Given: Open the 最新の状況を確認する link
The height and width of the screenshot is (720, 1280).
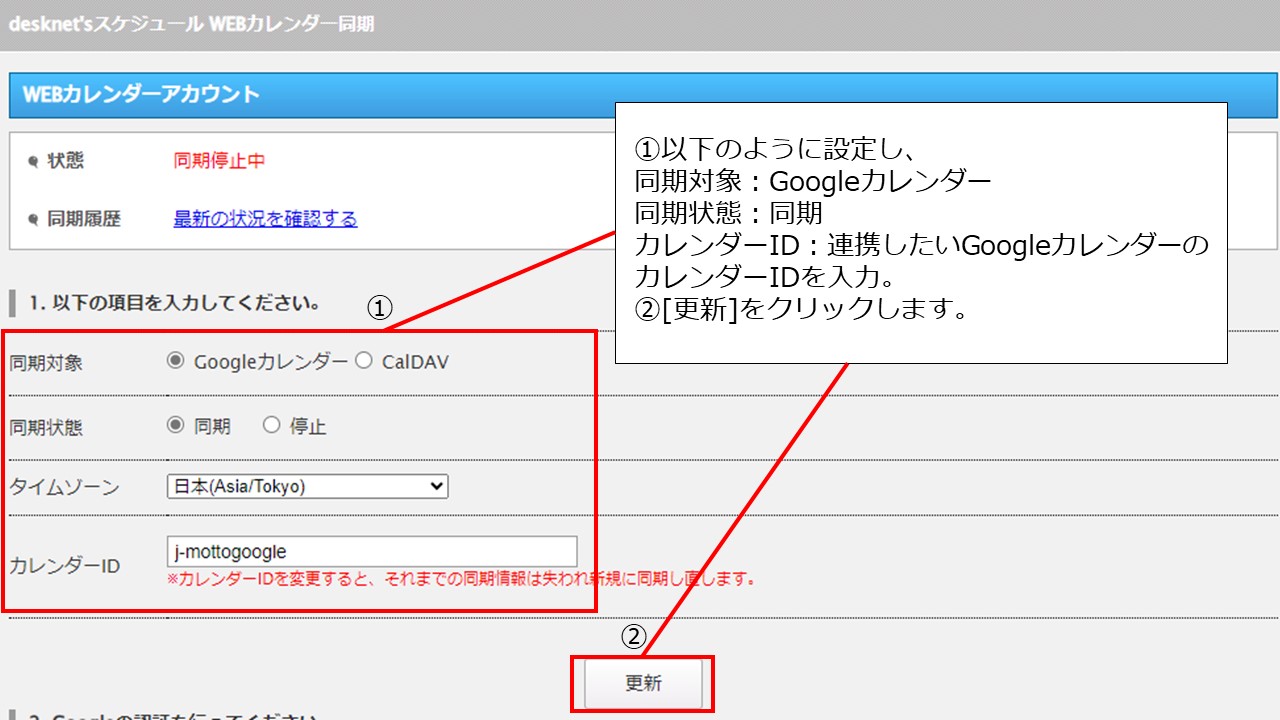Looking at the screenshot, I should 265,219.
